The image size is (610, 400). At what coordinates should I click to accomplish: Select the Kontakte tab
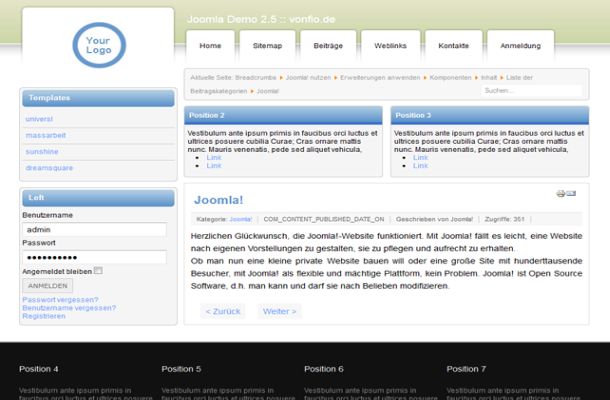[x=454, y=46]
